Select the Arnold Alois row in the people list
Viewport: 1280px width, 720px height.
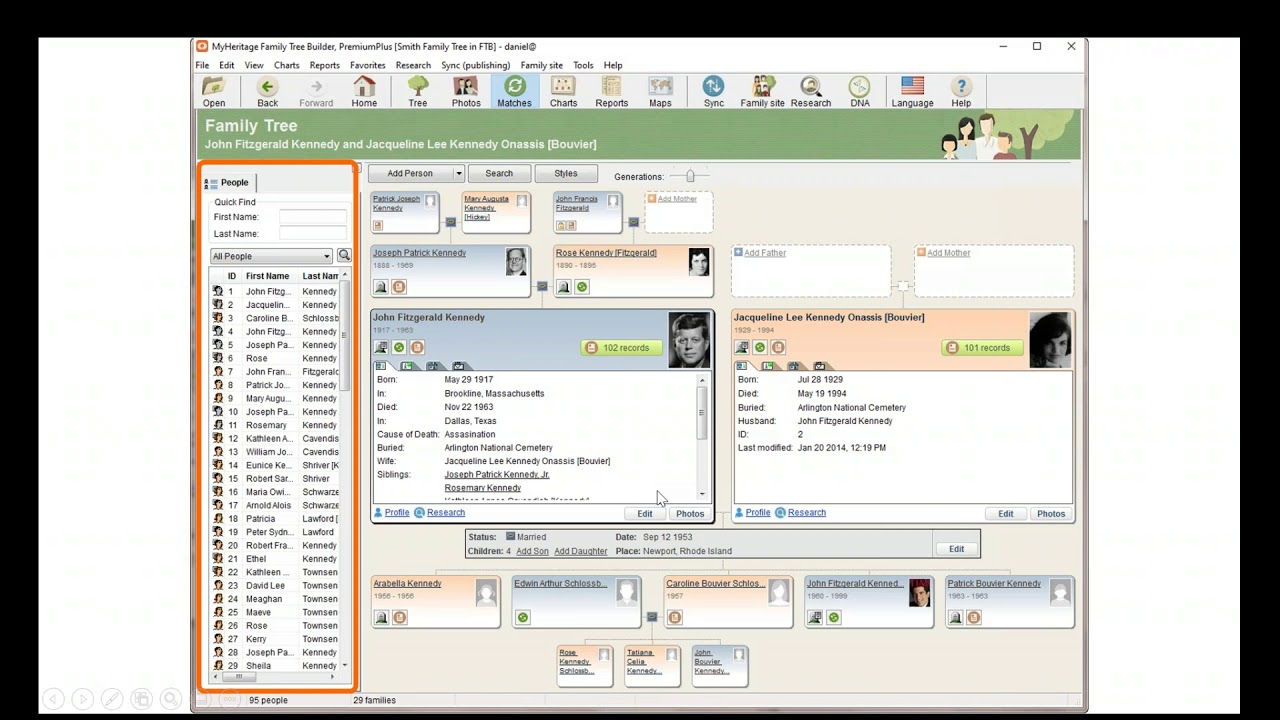pos(275,505)
